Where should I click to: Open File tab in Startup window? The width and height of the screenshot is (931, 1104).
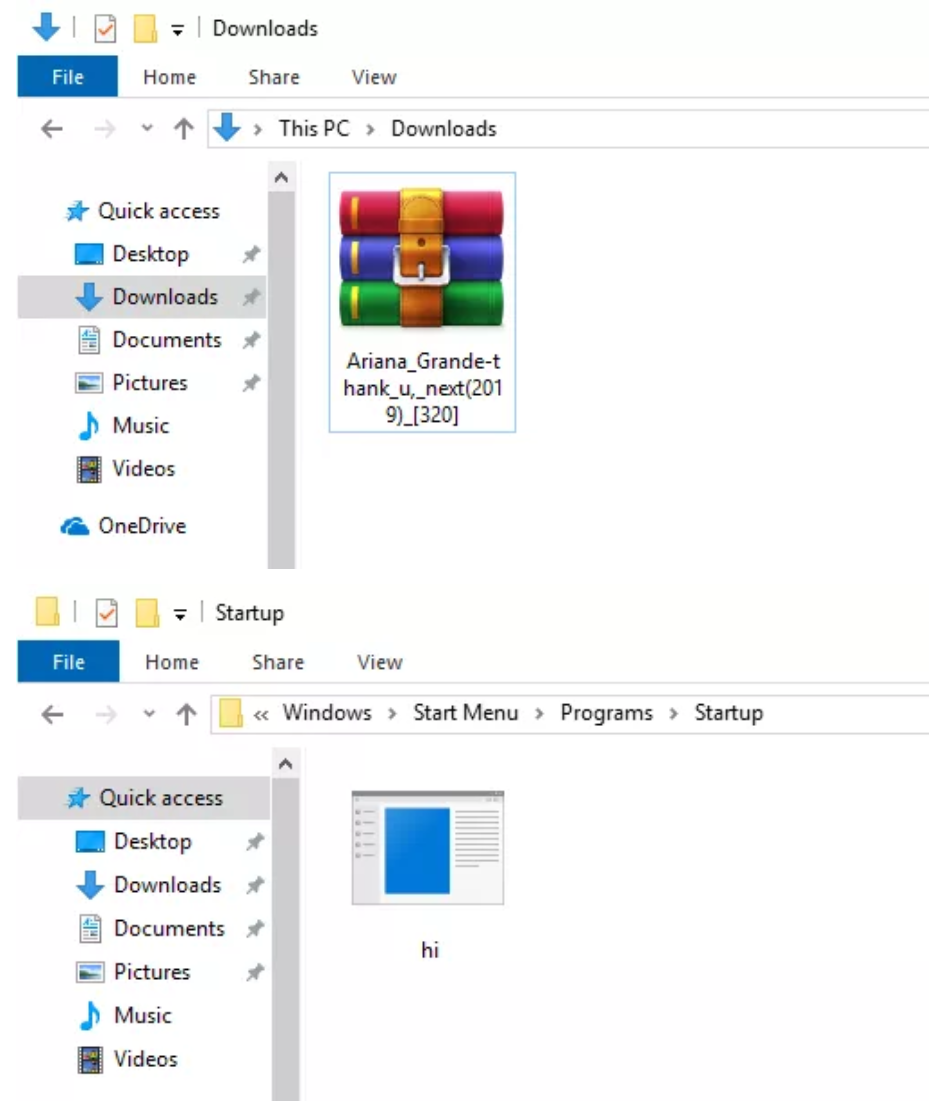68,662
